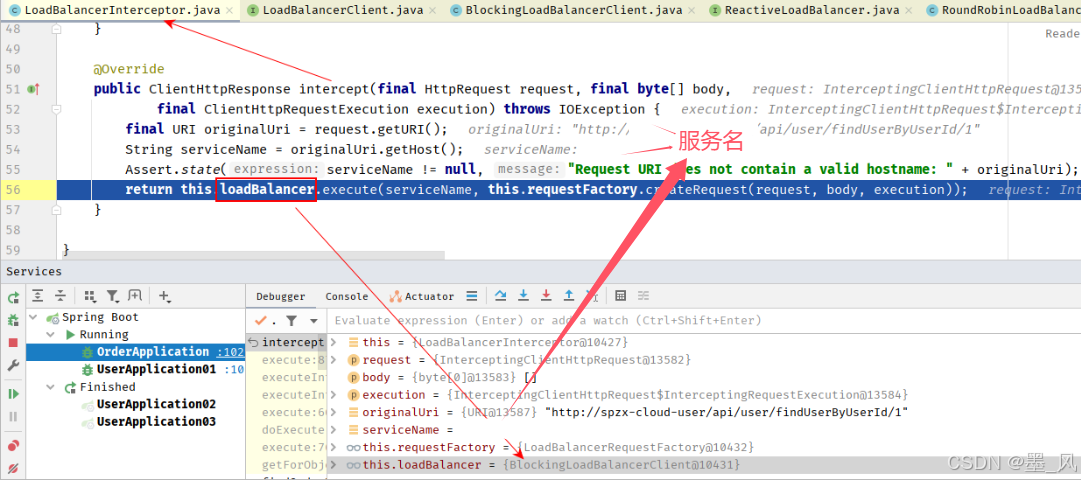The height and width of the screenshot is (480, 1081).
Task: Click the Add Service plus icon
Action: [x=164, y=296]
